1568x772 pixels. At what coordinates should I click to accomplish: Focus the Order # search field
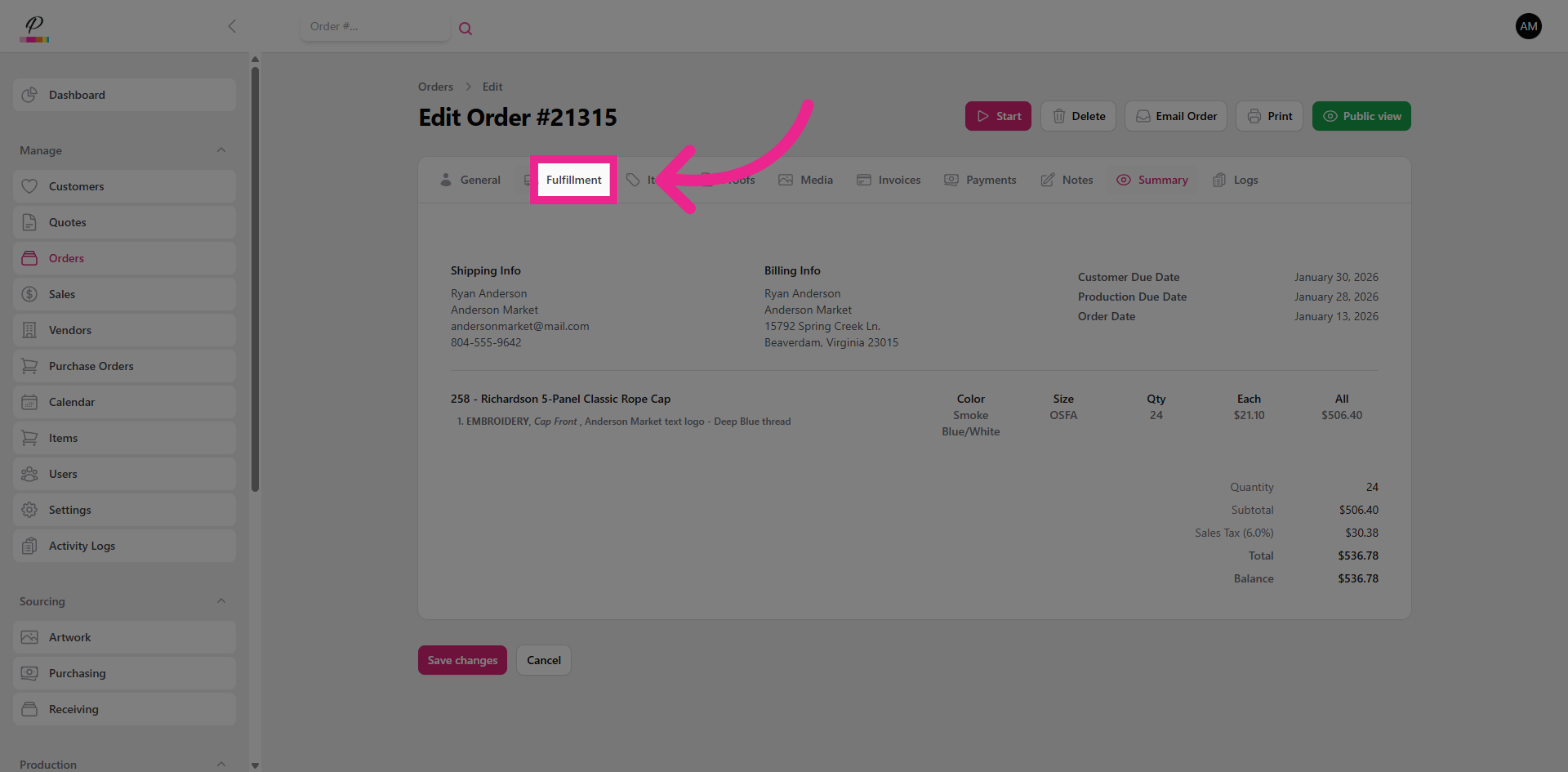(374, 27)
